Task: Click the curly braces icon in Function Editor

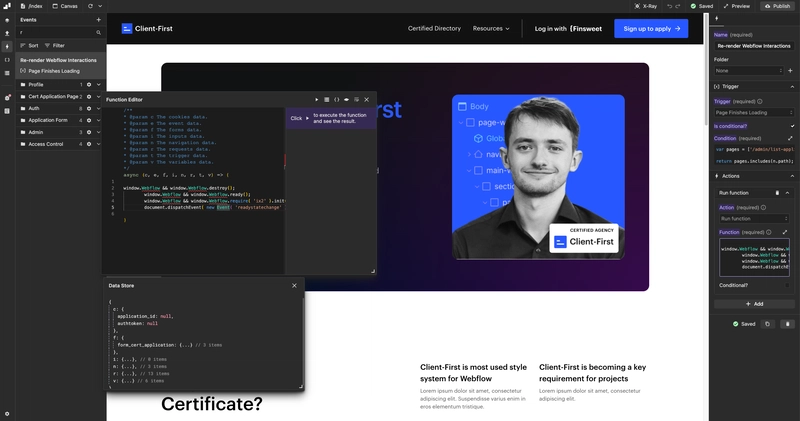Action: coord(336,100)
